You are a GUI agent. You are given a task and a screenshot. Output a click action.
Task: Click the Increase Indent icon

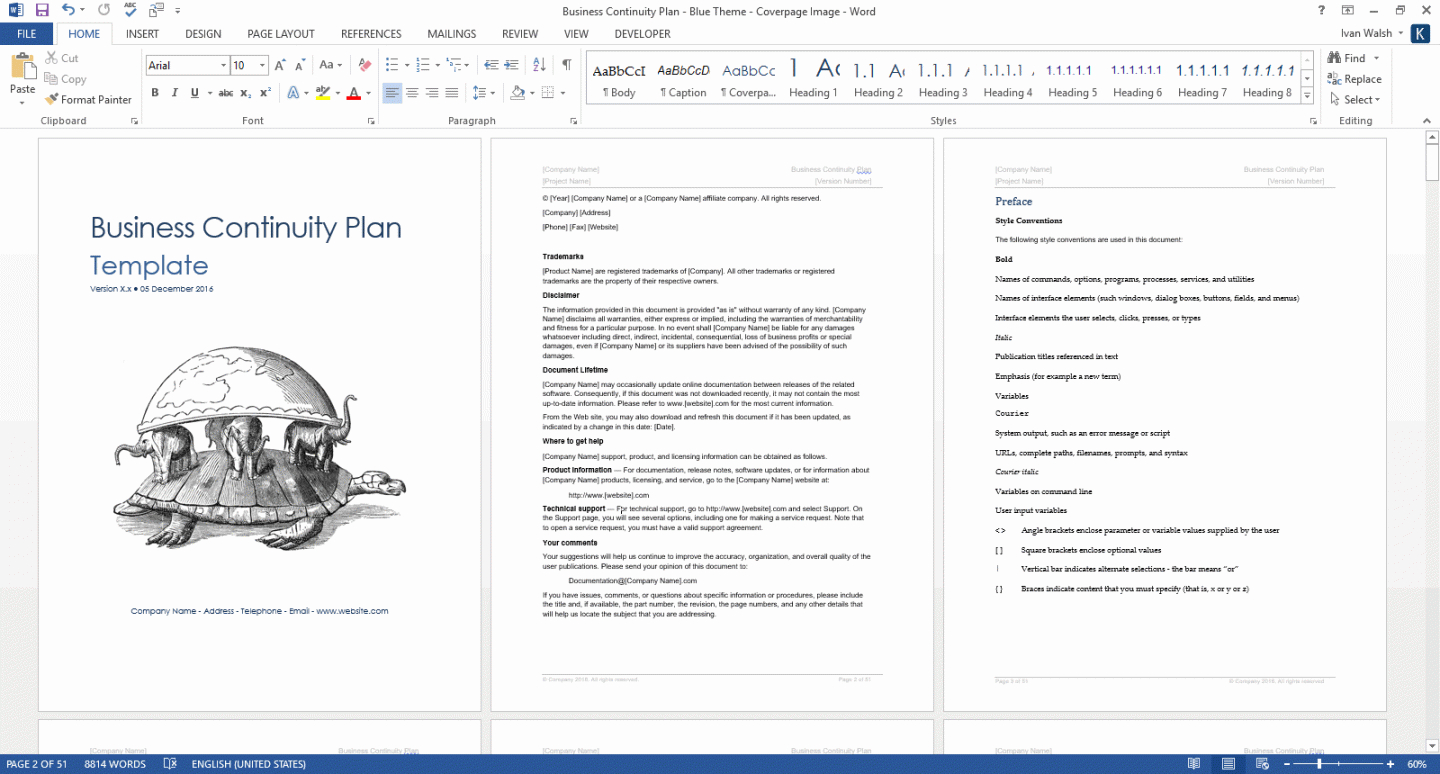tap(511, 65)
